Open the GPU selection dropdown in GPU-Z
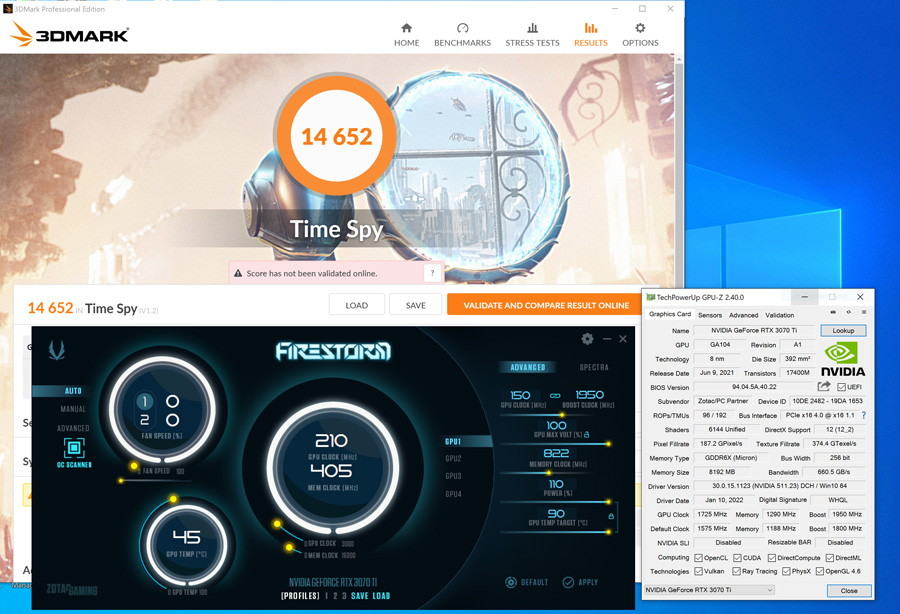The height and width of the screenshot is (614, 900). tap(709, 590)
